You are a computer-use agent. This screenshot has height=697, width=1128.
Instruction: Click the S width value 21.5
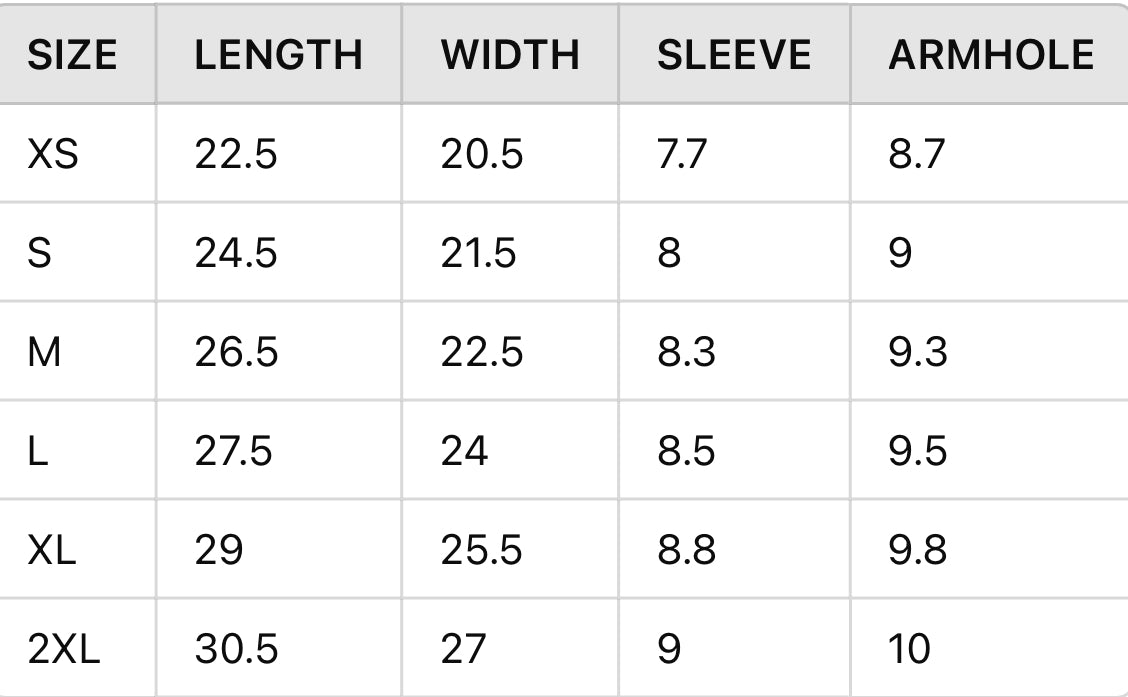pyautogui.click(x=479, y=253)
